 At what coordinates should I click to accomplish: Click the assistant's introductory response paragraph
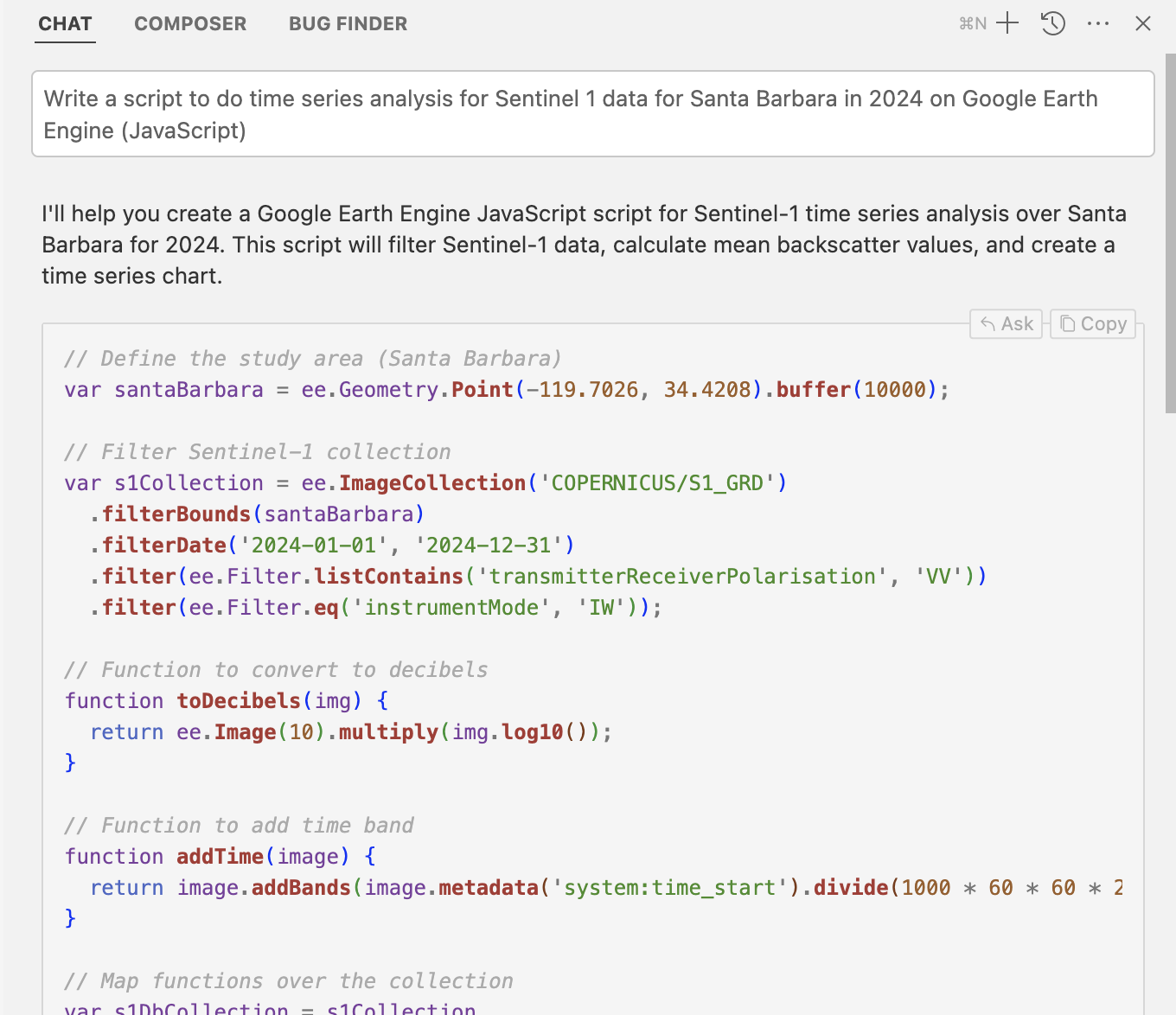tap(584, 245)
